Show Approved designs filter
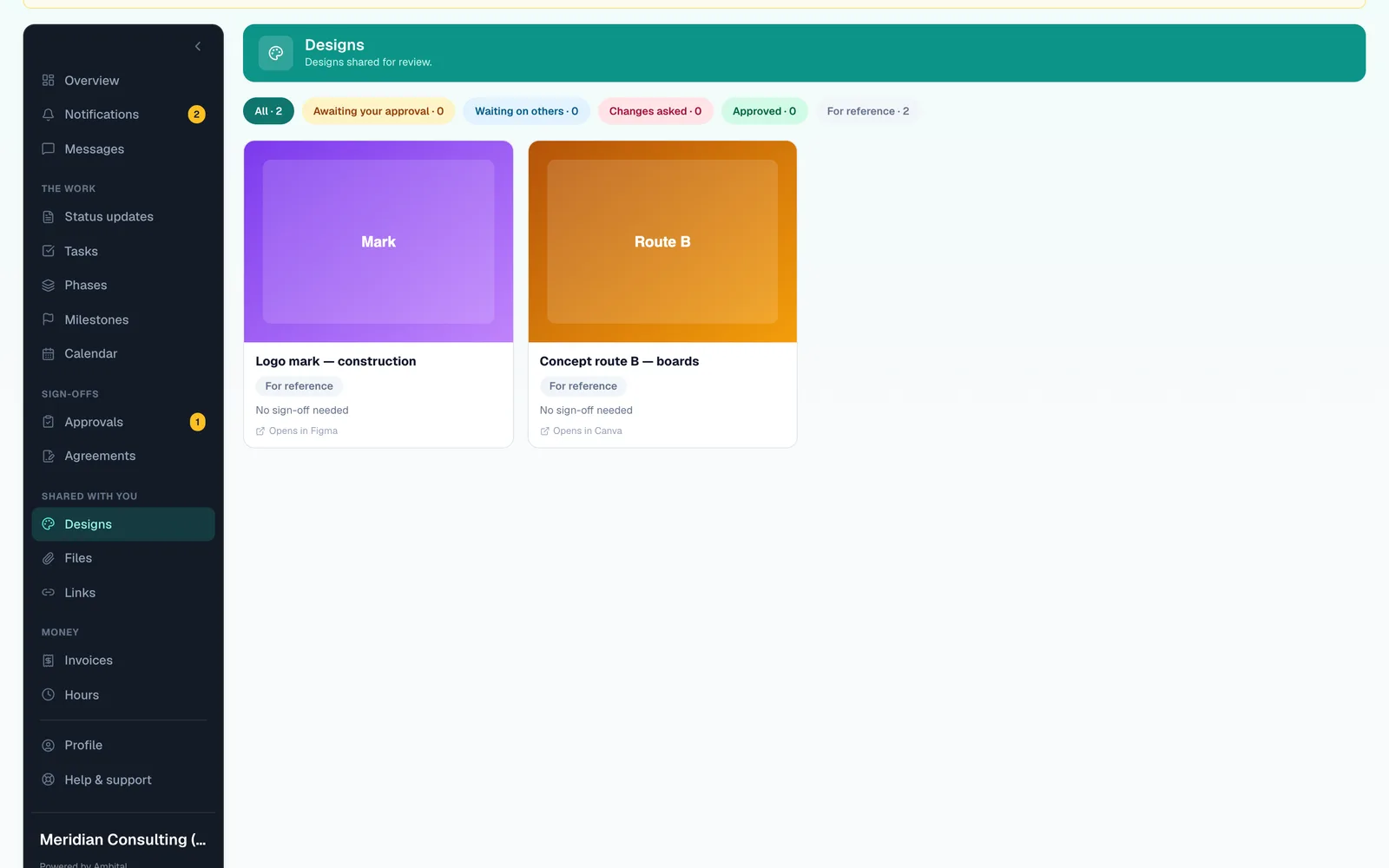 pyautogui.click(x=764, y=111)
